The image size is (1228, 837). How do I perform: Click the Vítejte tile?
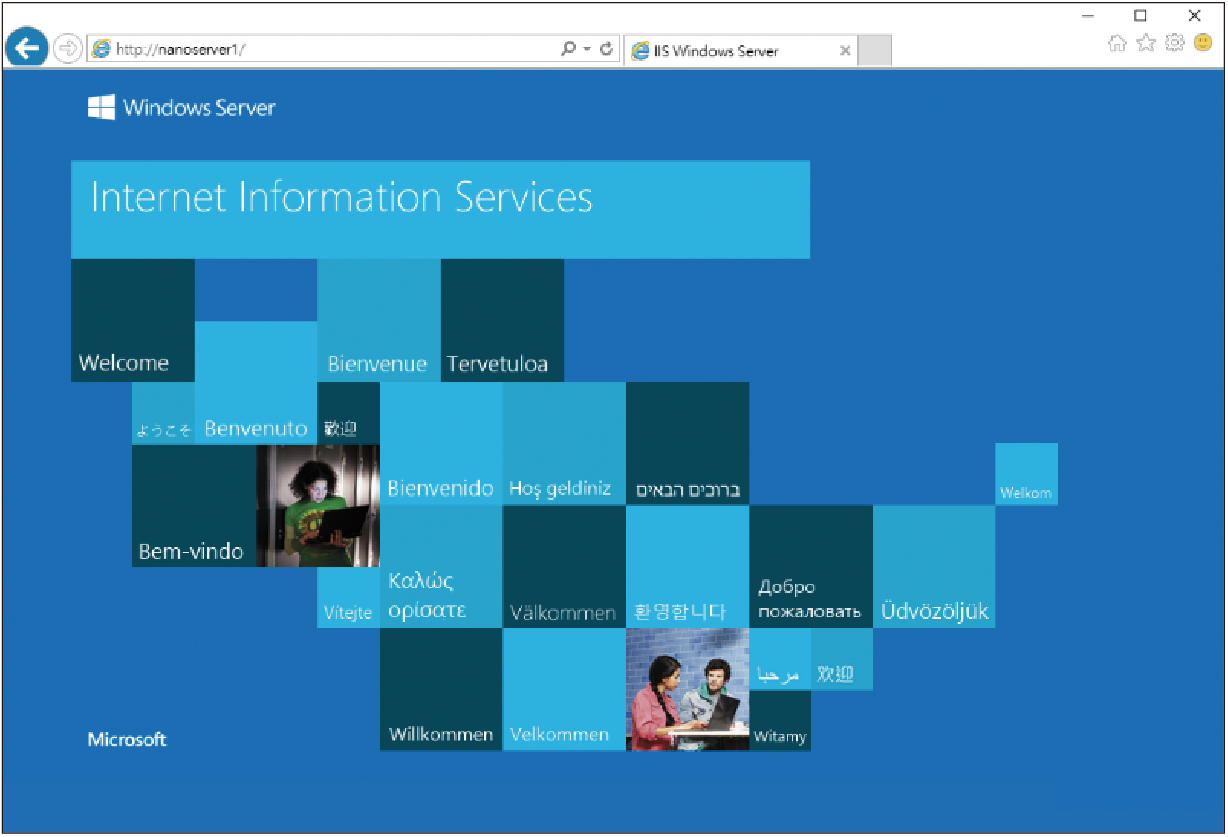(349, 598)
